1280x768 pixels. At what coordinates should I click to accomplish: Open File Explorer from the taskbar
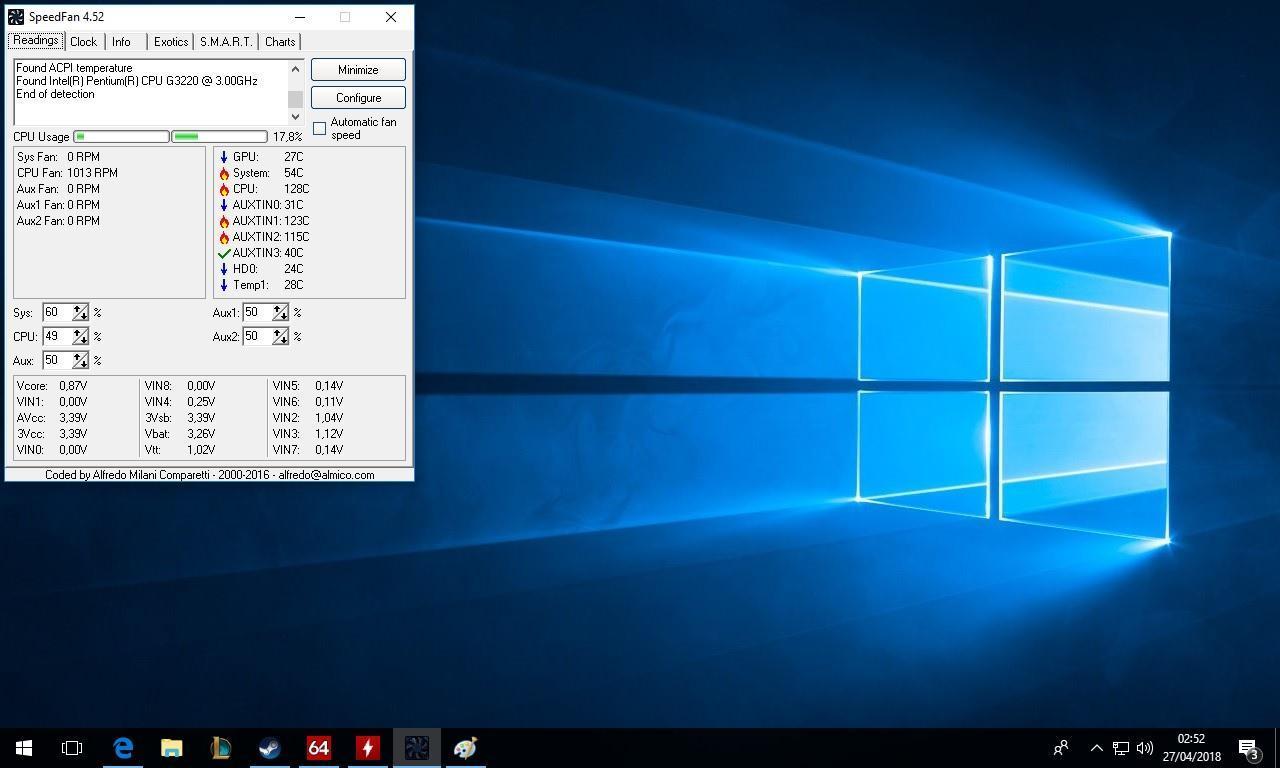pos(172,748)
